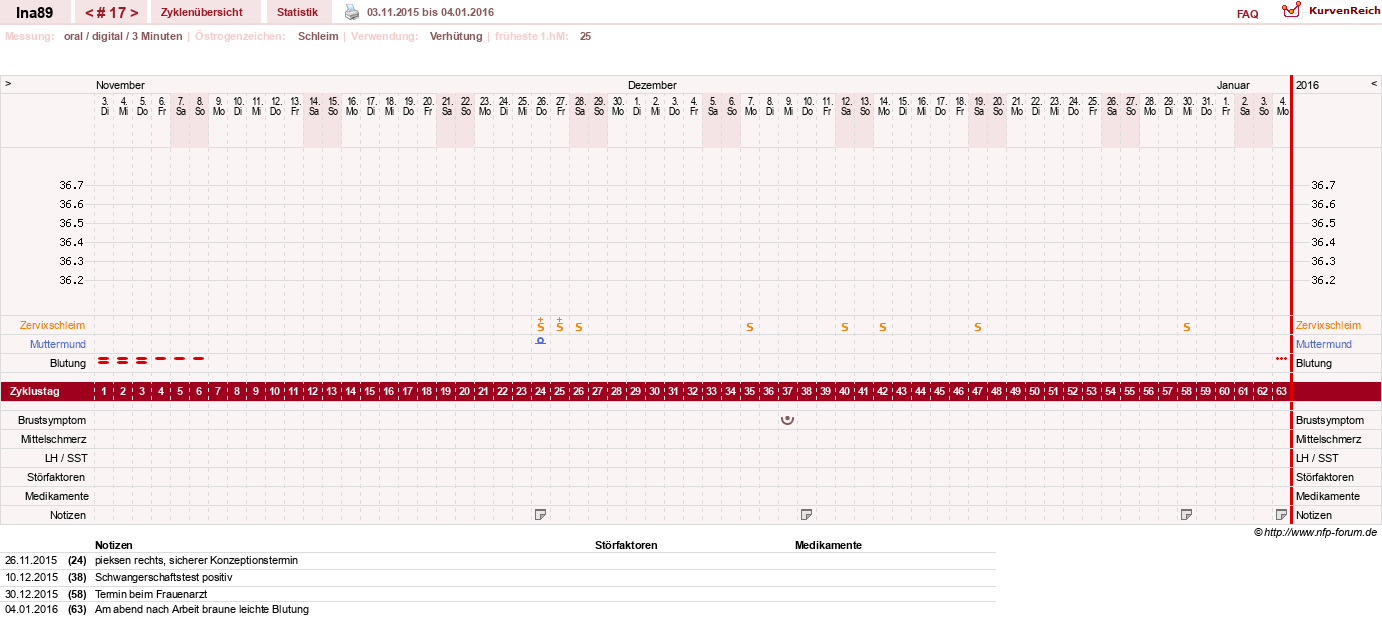This screenshot has width=1382, height=644.
Task: Click the left 36.7 temperature axis label
Action: (x=71, y=185)
